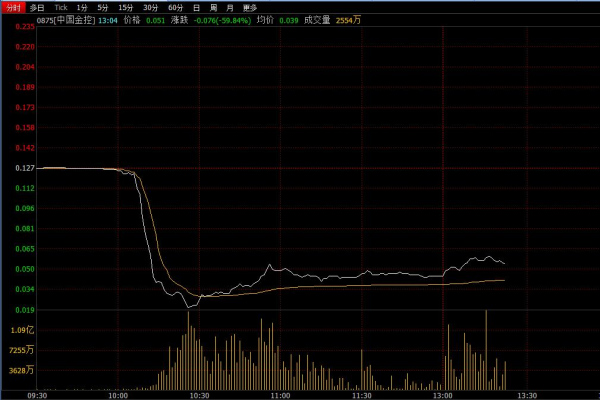Click the 成交量 volume field label

[x=317, y=20]
